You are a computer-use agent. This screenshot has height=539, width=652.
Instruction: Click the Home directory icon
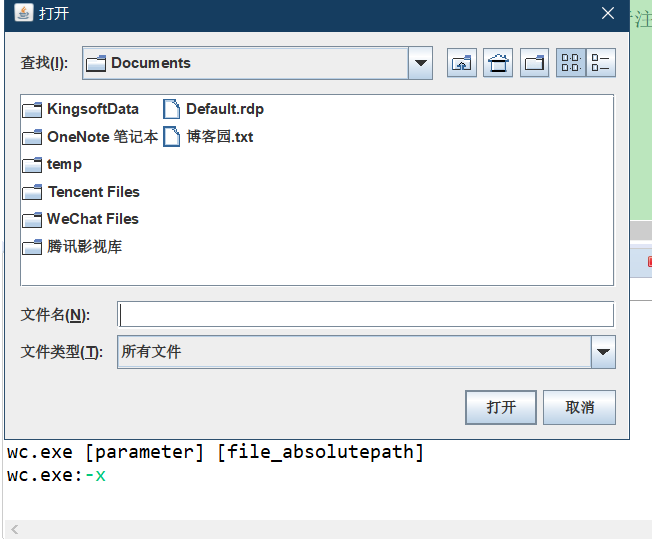[498, 63]
